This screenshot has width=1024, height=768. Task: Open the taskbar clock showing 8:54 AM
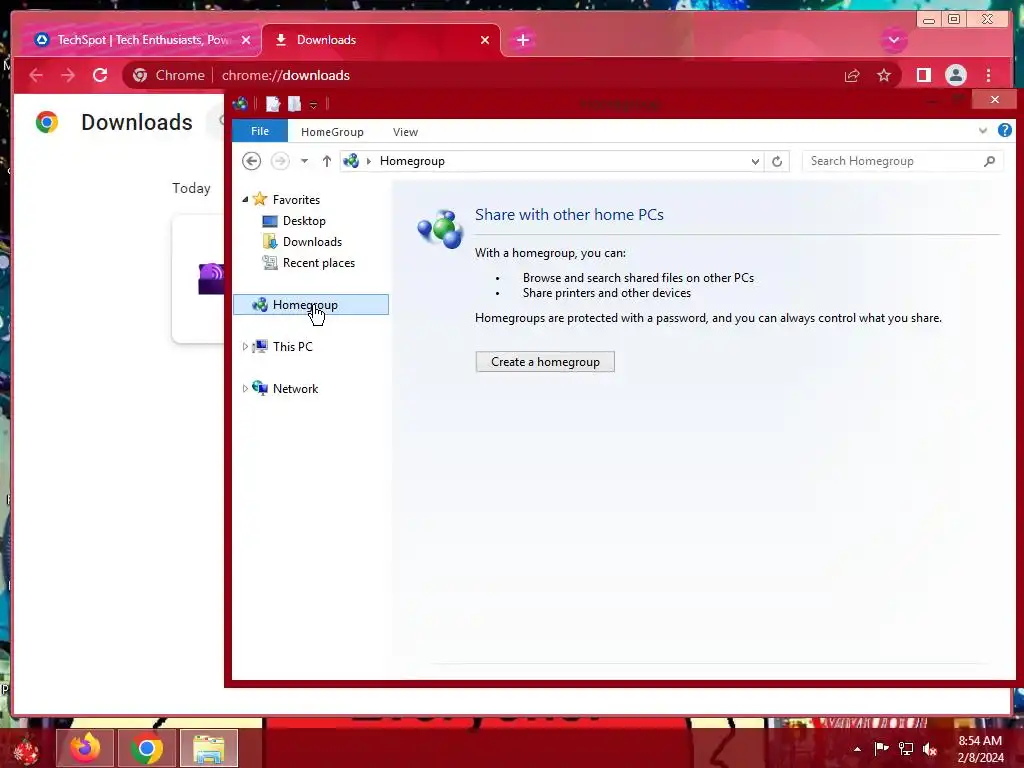(980, 749)
